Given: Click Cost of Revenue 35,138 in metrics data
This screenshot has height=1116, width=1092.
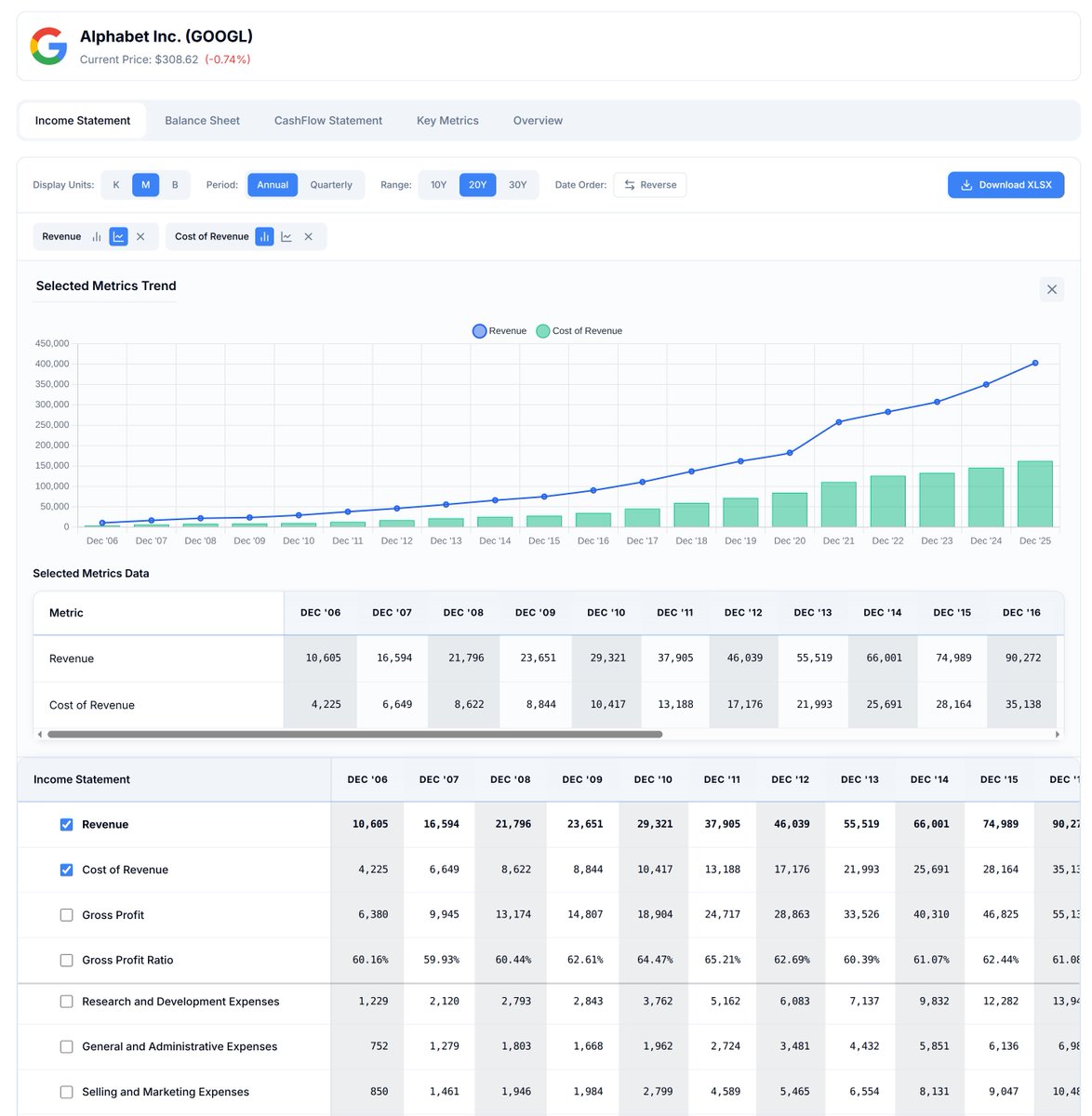Looking at the screenshot, I should pos(1023,705).
